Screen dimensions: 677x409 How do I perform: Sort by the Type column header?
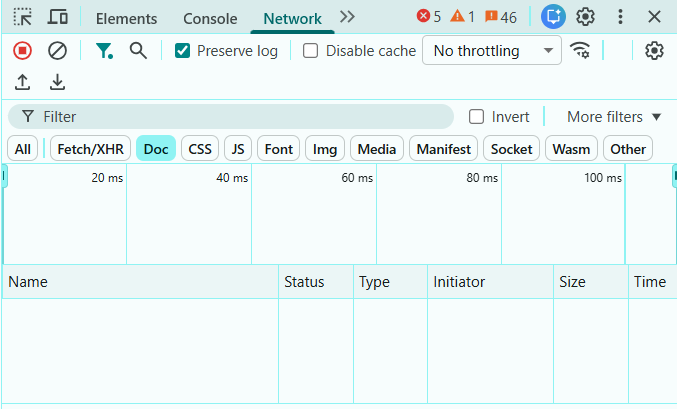pyautogui.click(x=390, y=282)
